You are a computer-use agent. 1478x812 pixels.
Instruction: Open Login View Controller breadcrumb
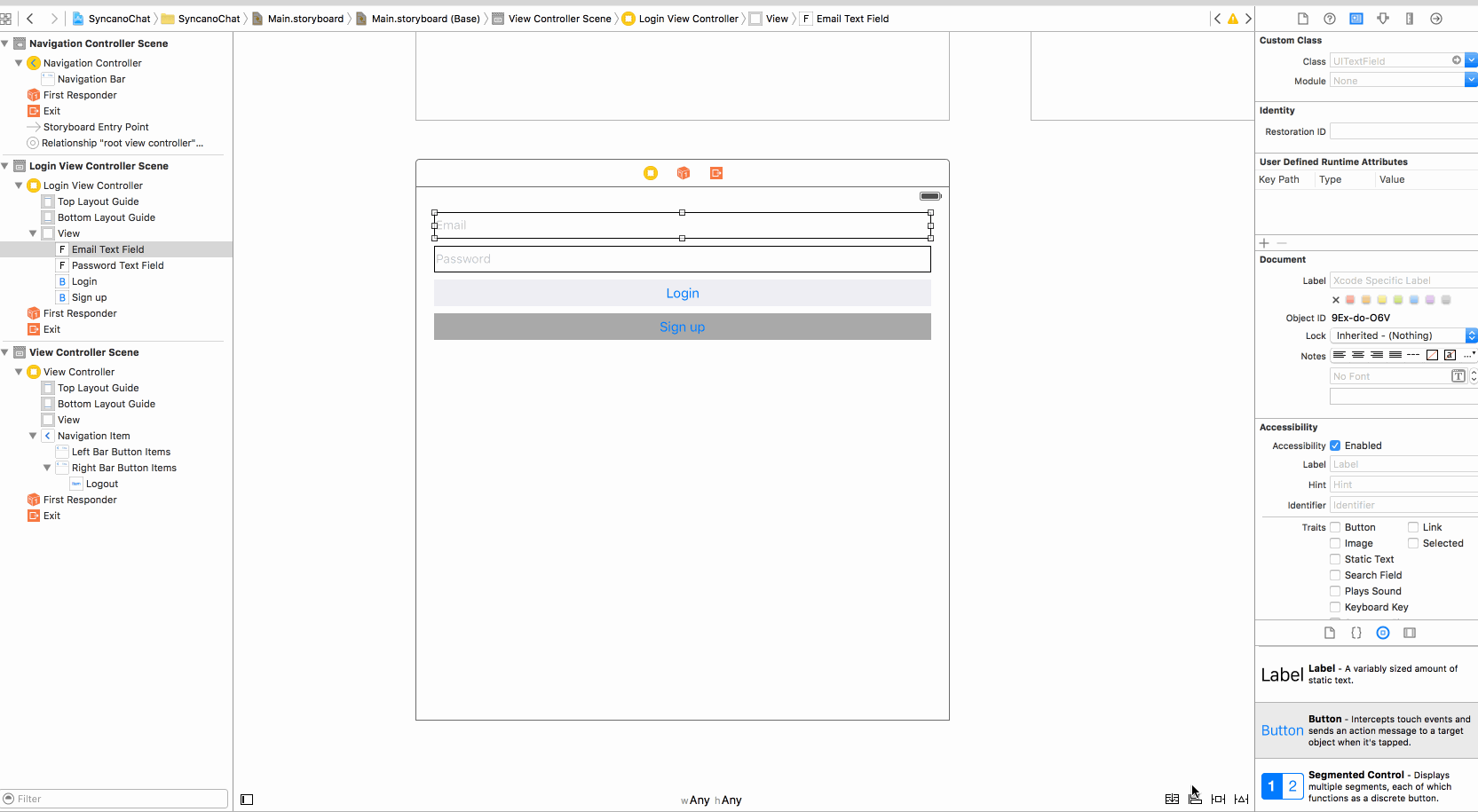tap(680, 19)
